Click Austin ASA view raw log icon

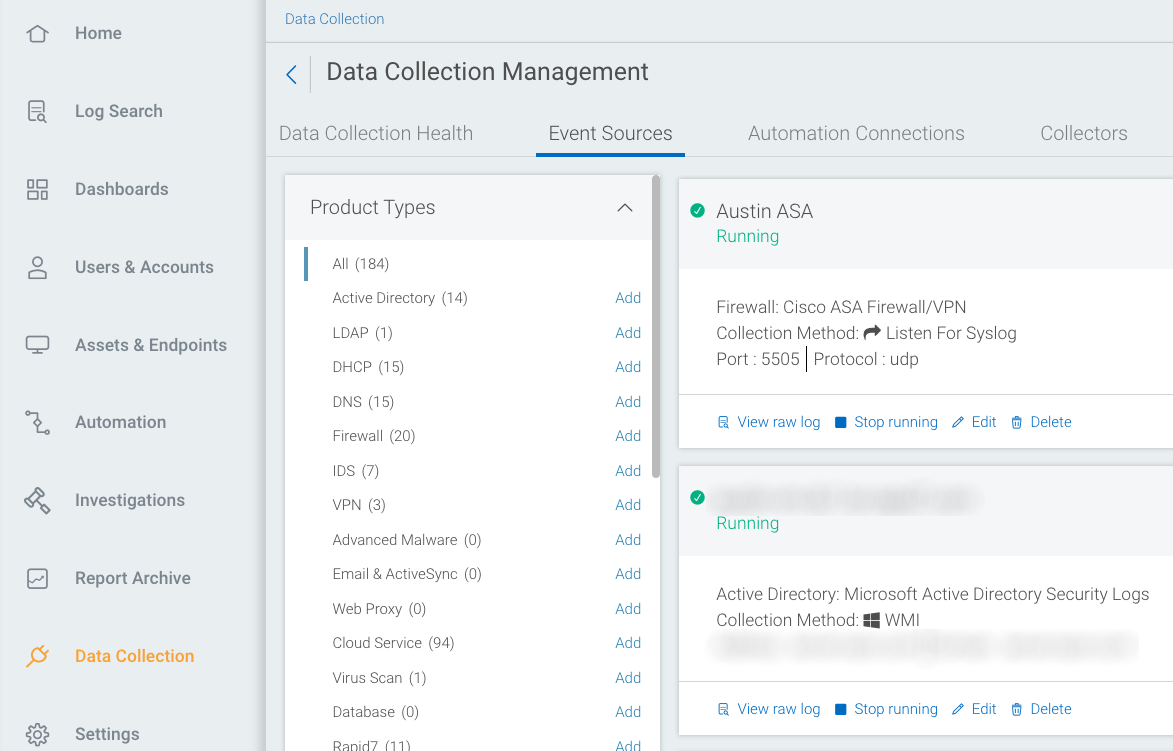coord(723,423)
